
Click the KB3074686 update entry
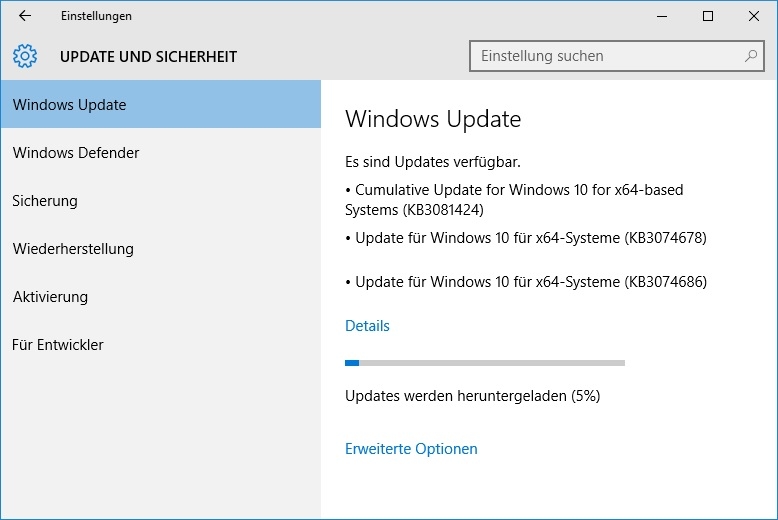point(526,282)
